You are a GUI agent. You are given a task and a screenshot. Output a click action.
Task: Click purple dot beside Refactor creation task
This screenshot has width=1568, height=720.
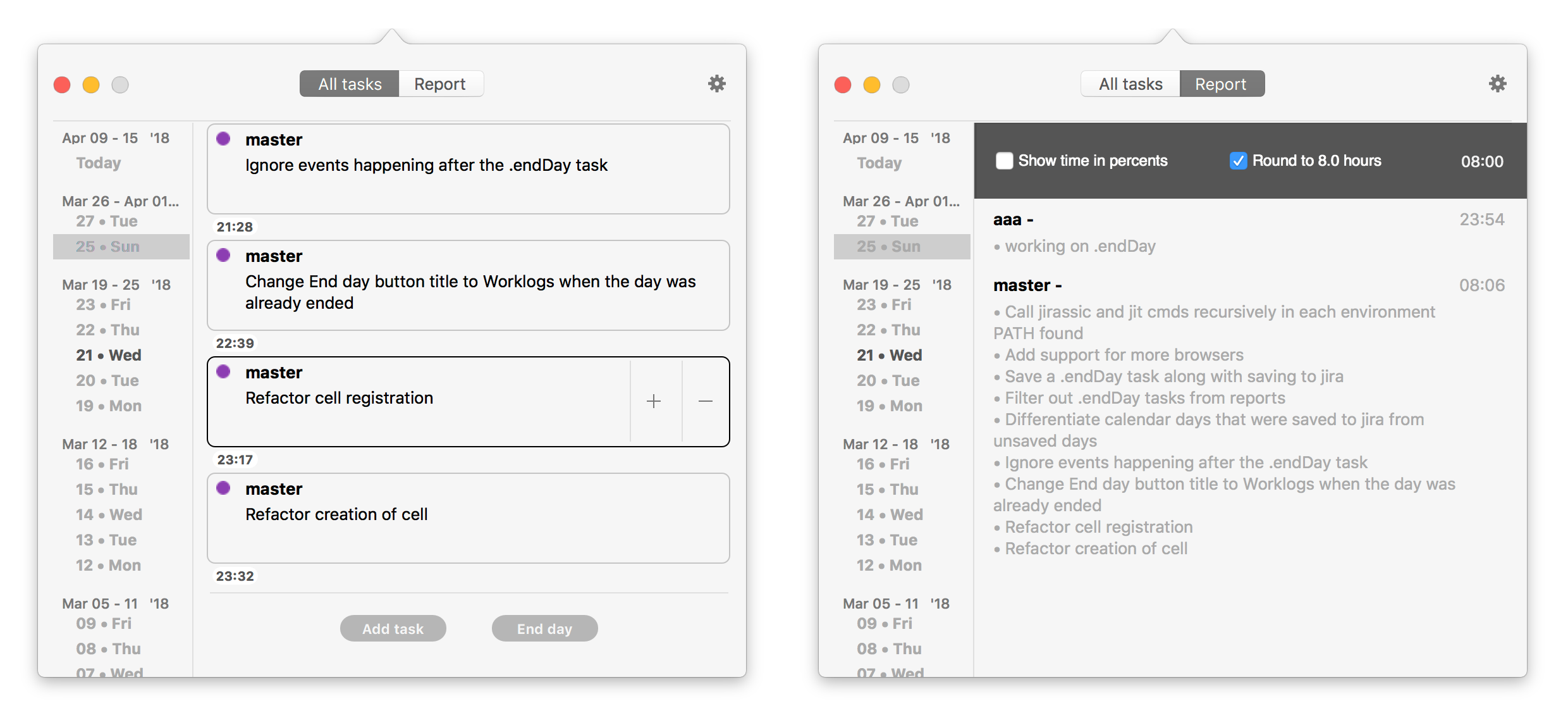tap(223, 488)
